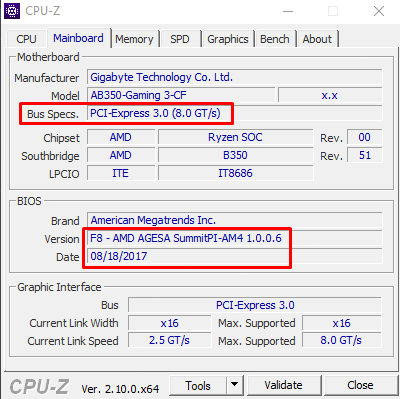Viewport: 400px width, 399px height.
Task: Click the chipset revision value 00
Action: click(364, 137)
